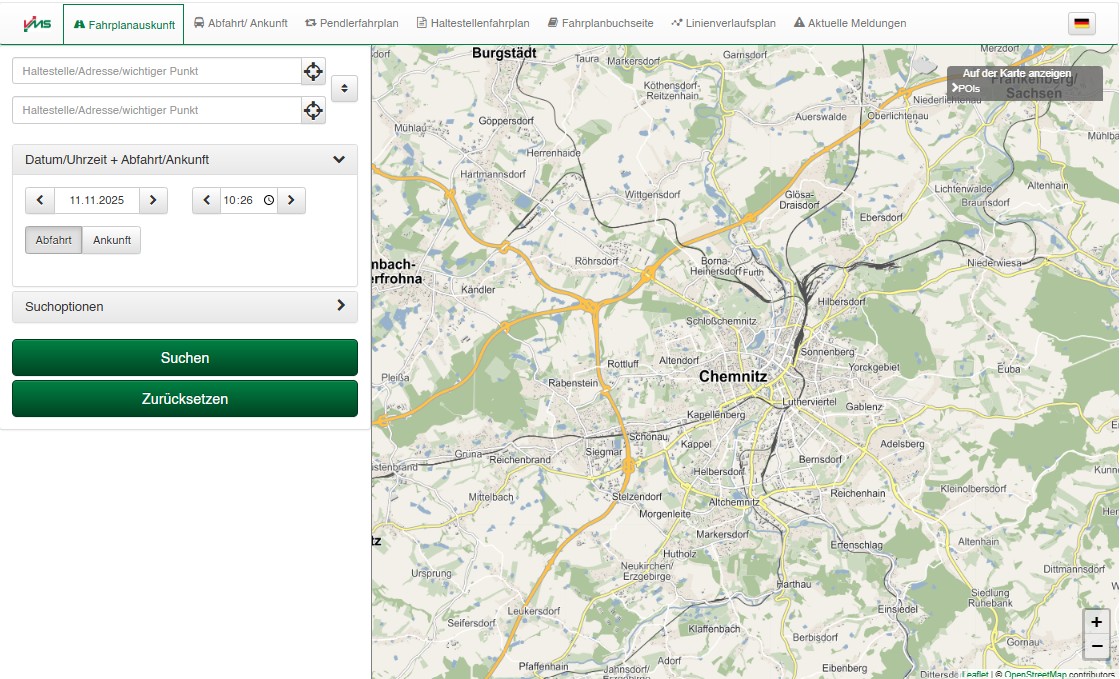Locate origin stop with crosshair icon
1120x679 pixels.
313,71
